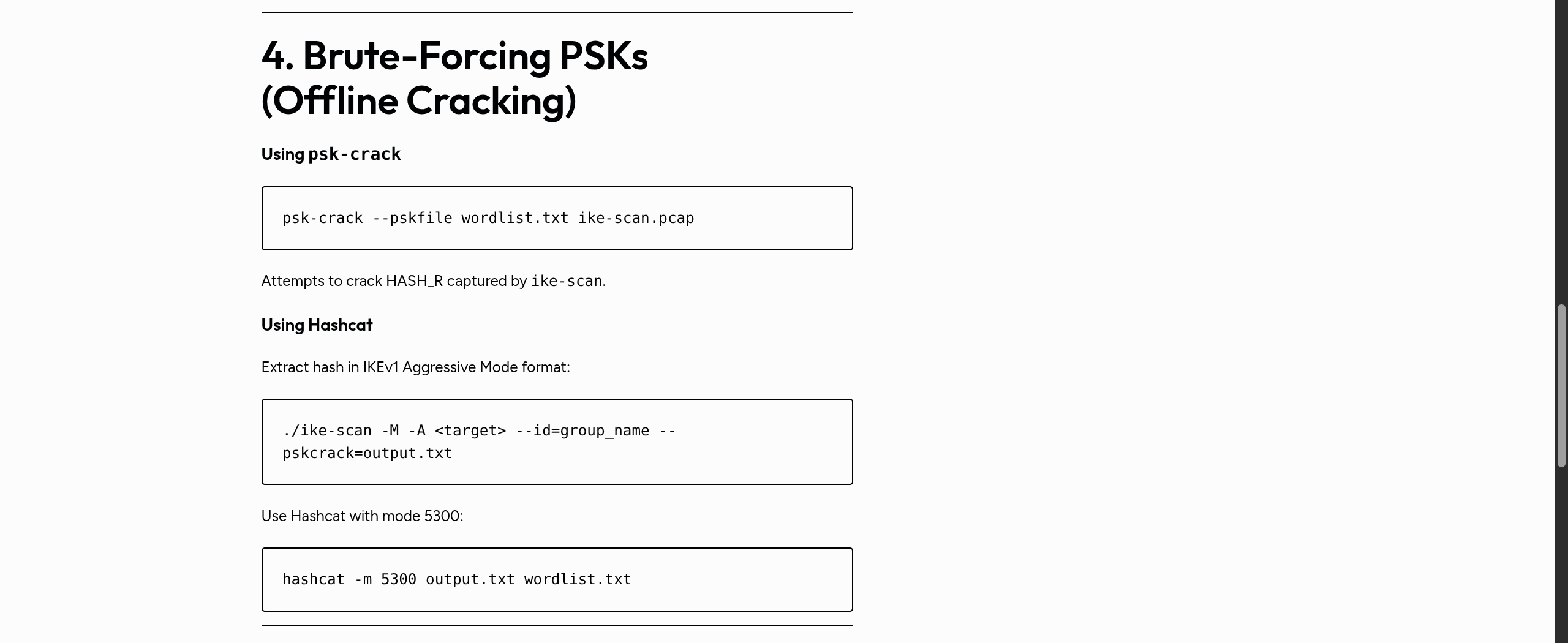This screenshot has height=643, width=1568.
Task: Click the "4. Brute-Forcing PSKs" section heading
Action: coord(454,56)
